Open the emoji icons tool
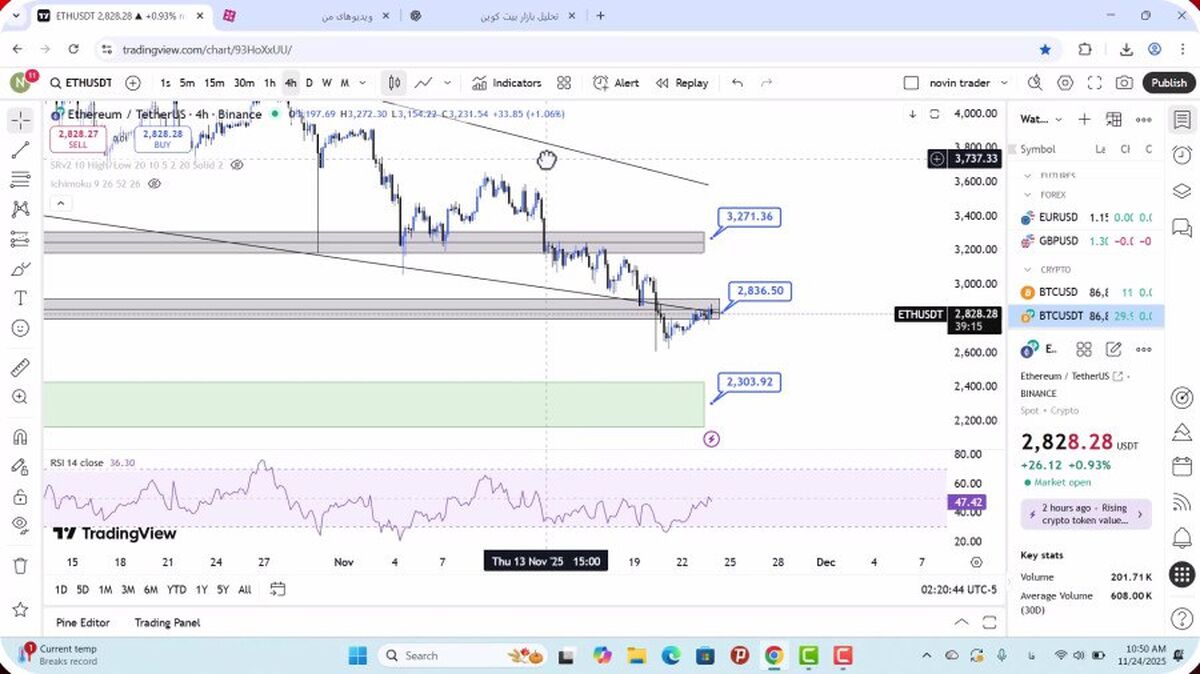This screenshot has width=1200, height=674. 20,328
